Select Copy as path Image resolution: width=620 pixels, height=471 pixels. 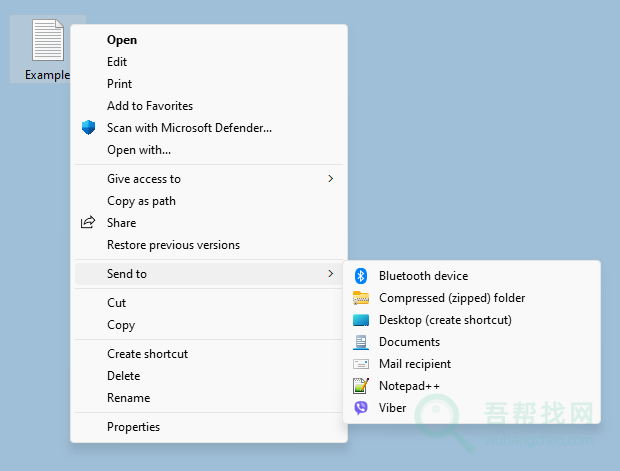click(141, 201)
